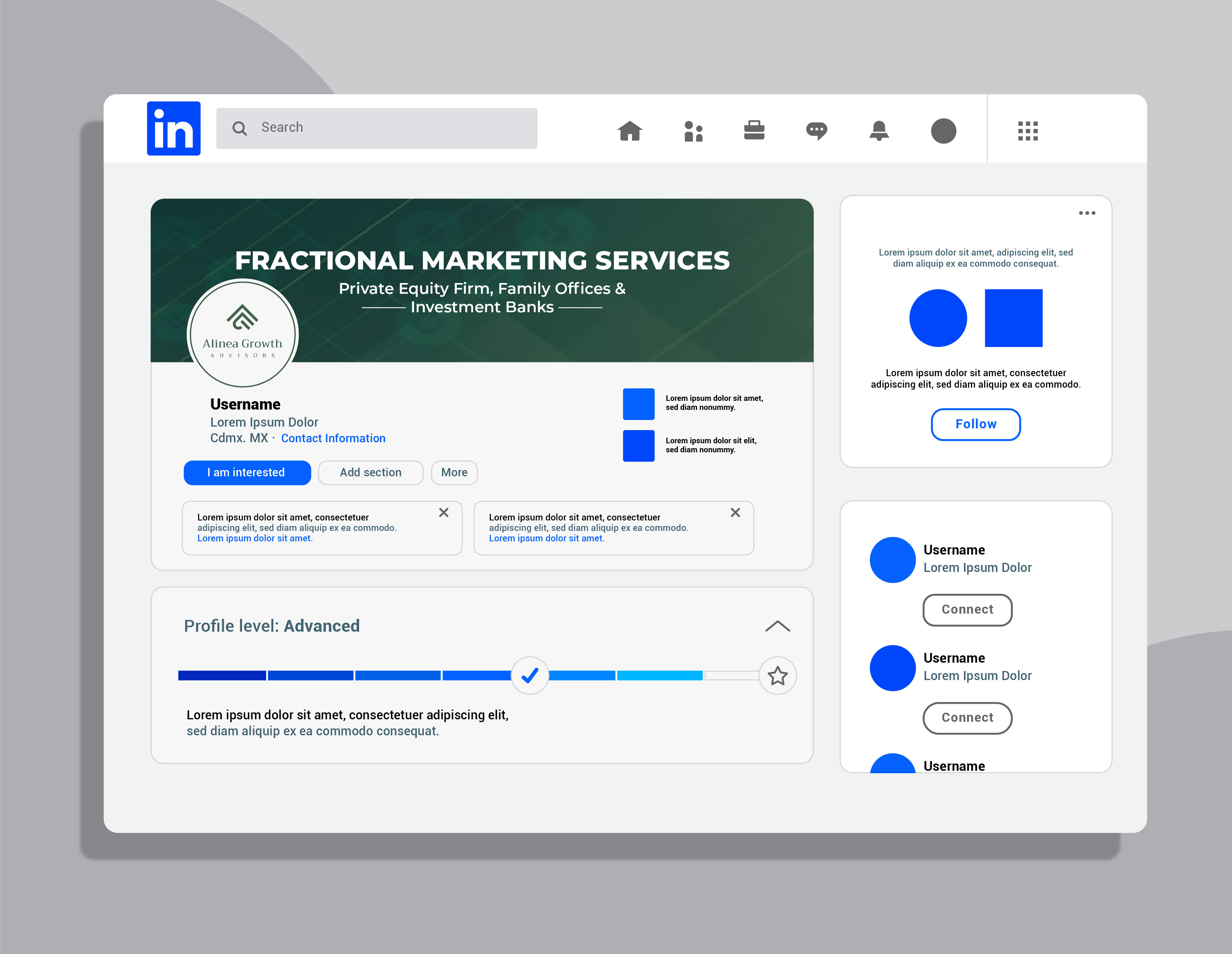Click the blue circle in right card
This screenshot has width=1232, height=954.
point(938,318)
